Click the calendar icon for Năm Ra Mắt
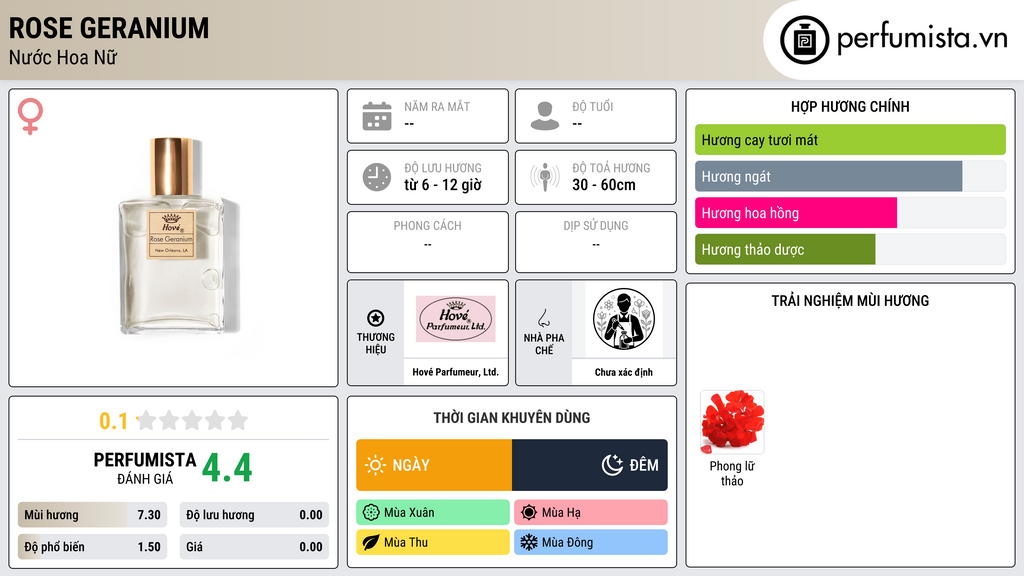 pos(377,116)
